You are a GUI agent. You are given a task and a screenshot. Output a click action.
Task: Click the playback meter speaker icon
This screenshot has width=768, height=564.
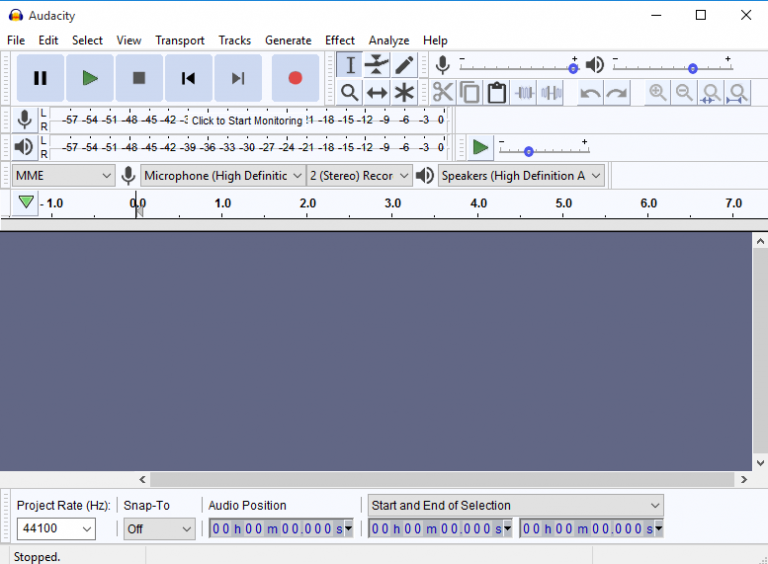pyautogui.click(x=24, y=147)
